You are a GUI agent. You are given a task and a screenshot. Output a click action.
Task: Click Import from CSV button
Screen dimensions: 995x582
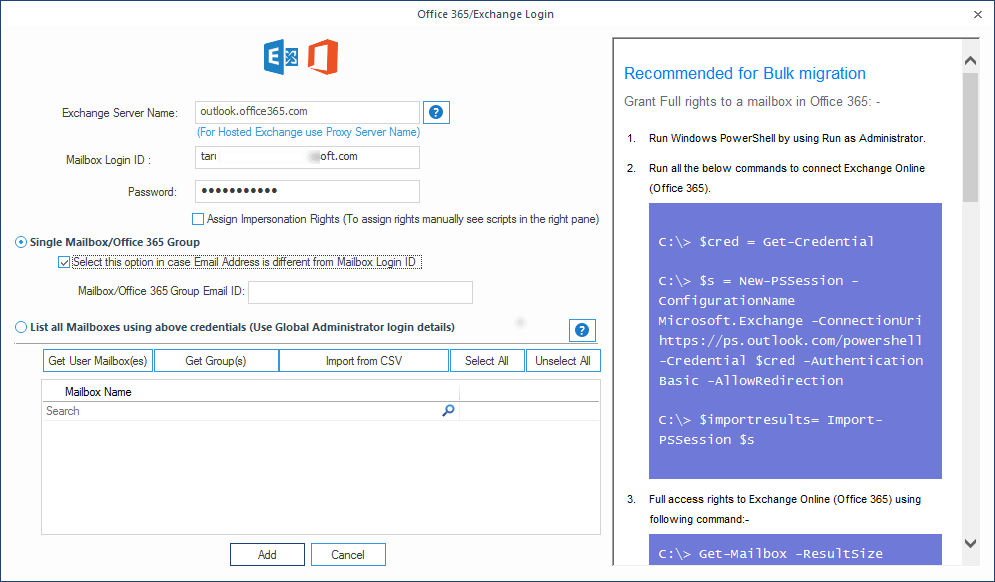pyautogui.click(x=364, y=360)
